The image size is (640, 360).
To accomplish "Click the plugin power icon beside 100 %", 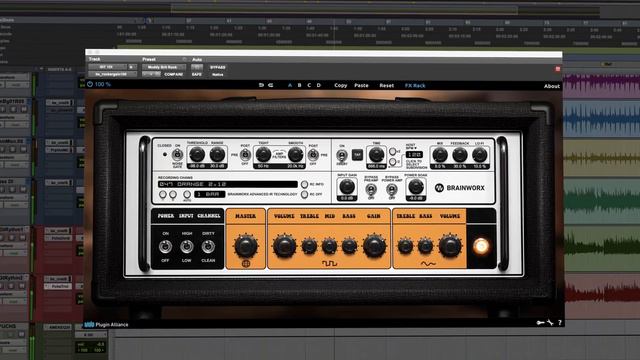I will (90, 84).
